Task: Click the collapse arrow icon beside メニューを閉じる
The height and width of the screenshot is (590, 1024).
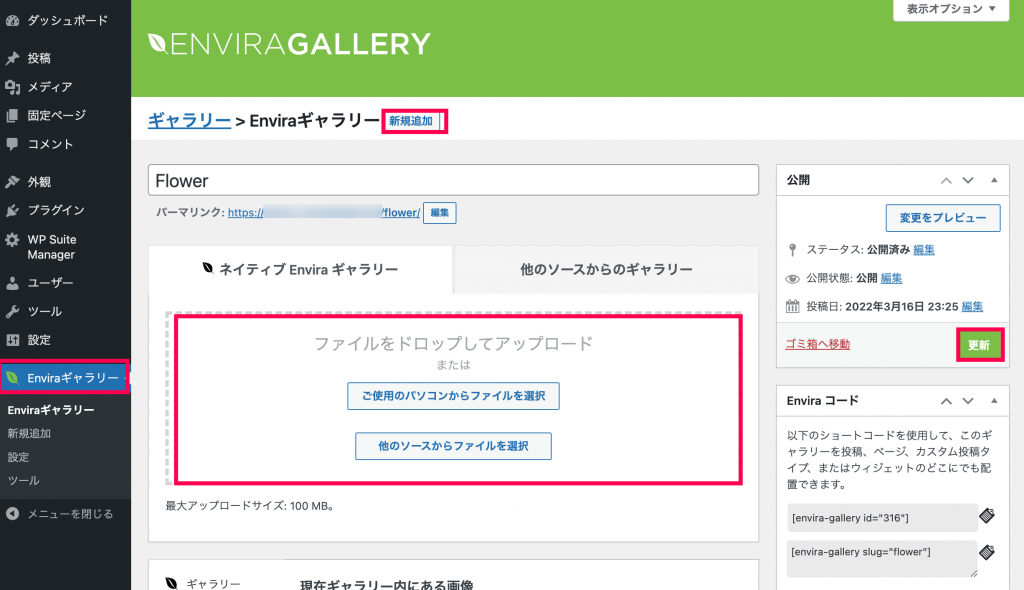Action: (12, 514)
